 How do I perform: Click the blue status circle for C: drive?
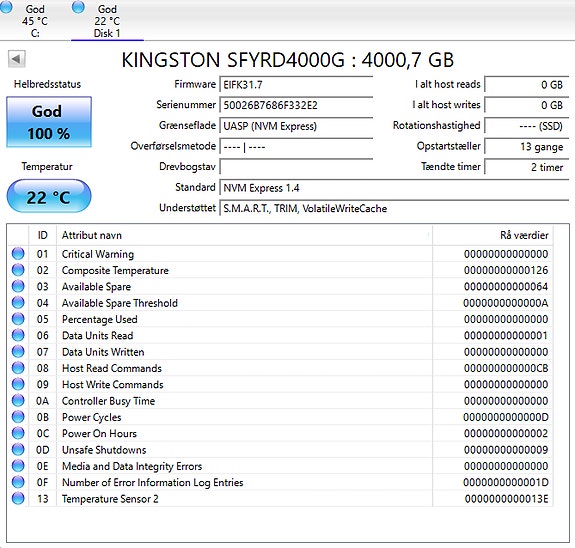(x=6, y=7)
